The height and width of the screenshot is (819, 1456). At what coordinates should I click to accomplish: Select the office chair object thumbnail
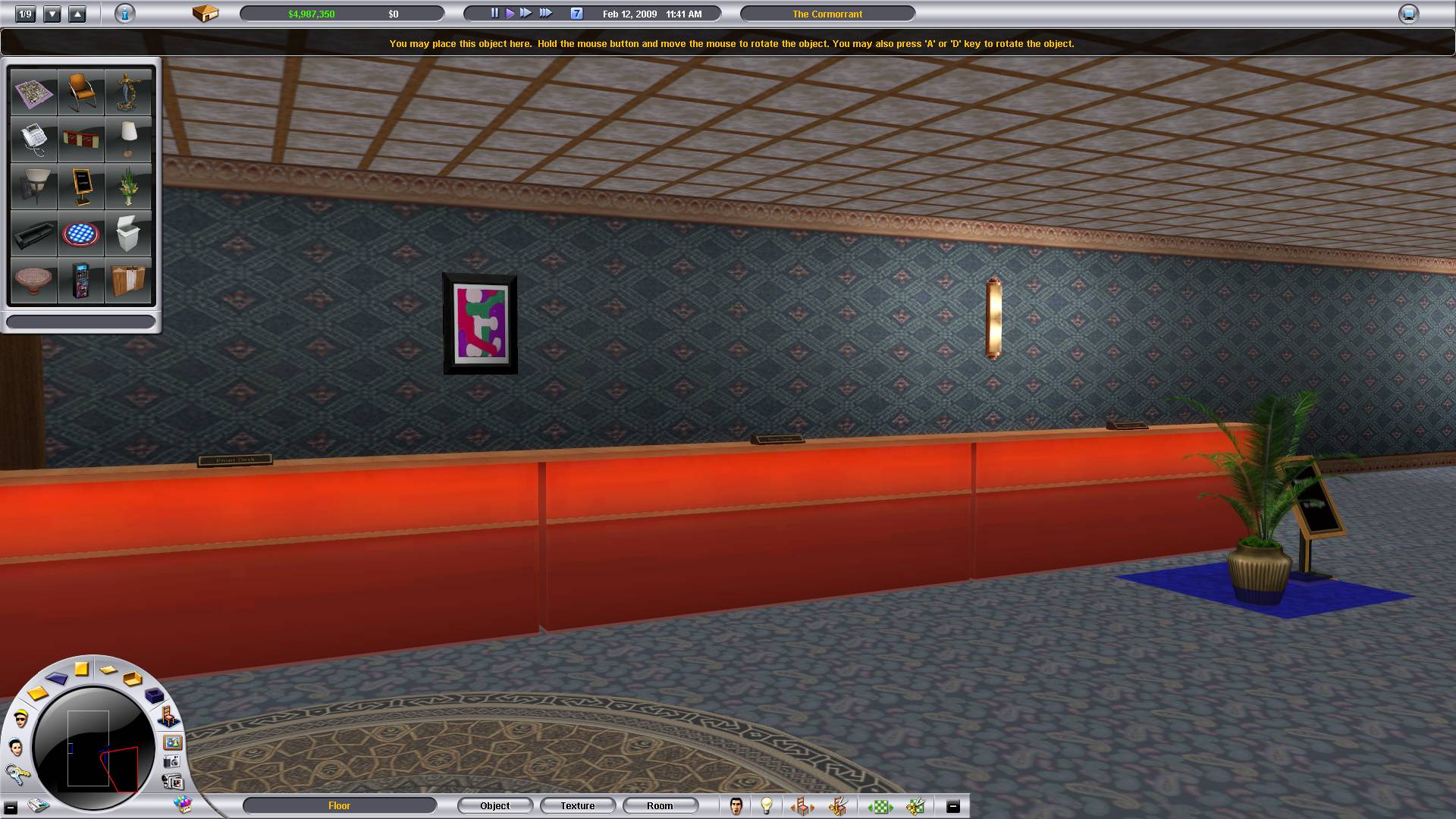pyautogui.click(x=81, y=92)
